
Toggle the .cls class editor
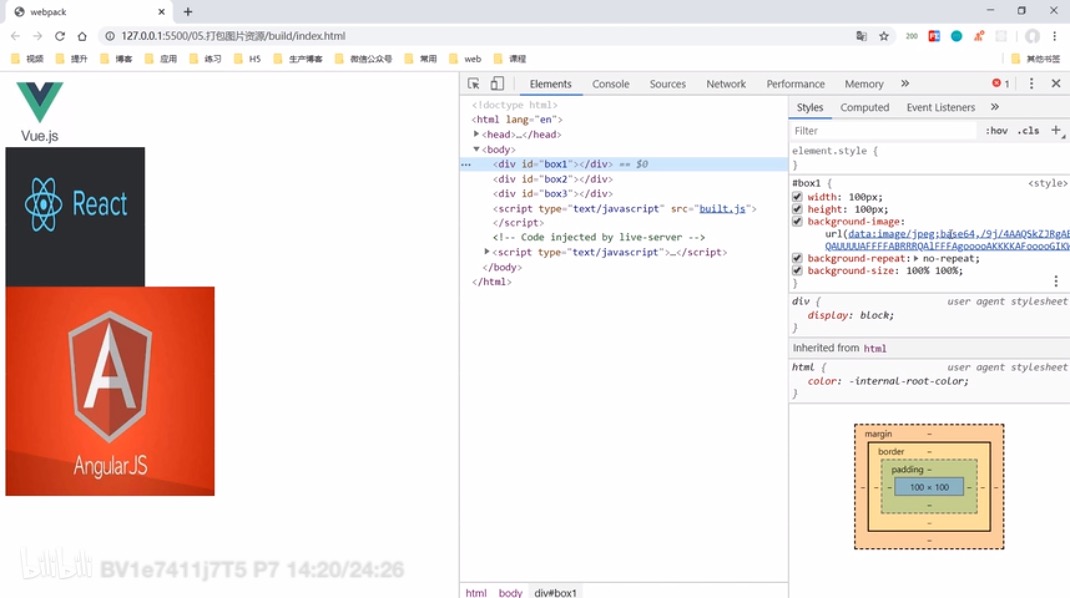coord(1028,130)
